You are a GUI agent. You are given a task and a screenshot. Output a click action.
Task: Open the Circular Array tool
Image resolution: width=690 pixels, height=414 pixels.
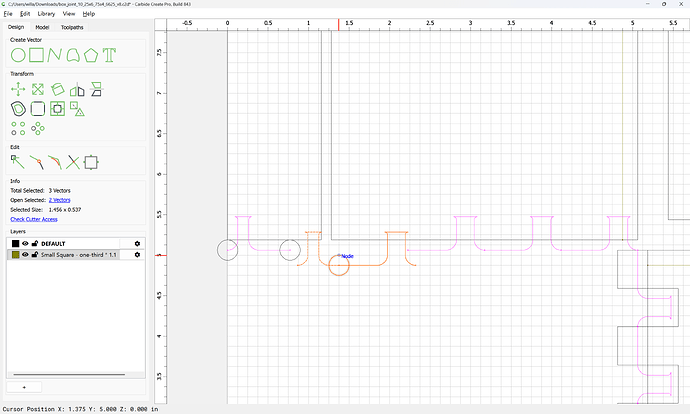click(x=38, y=128)
